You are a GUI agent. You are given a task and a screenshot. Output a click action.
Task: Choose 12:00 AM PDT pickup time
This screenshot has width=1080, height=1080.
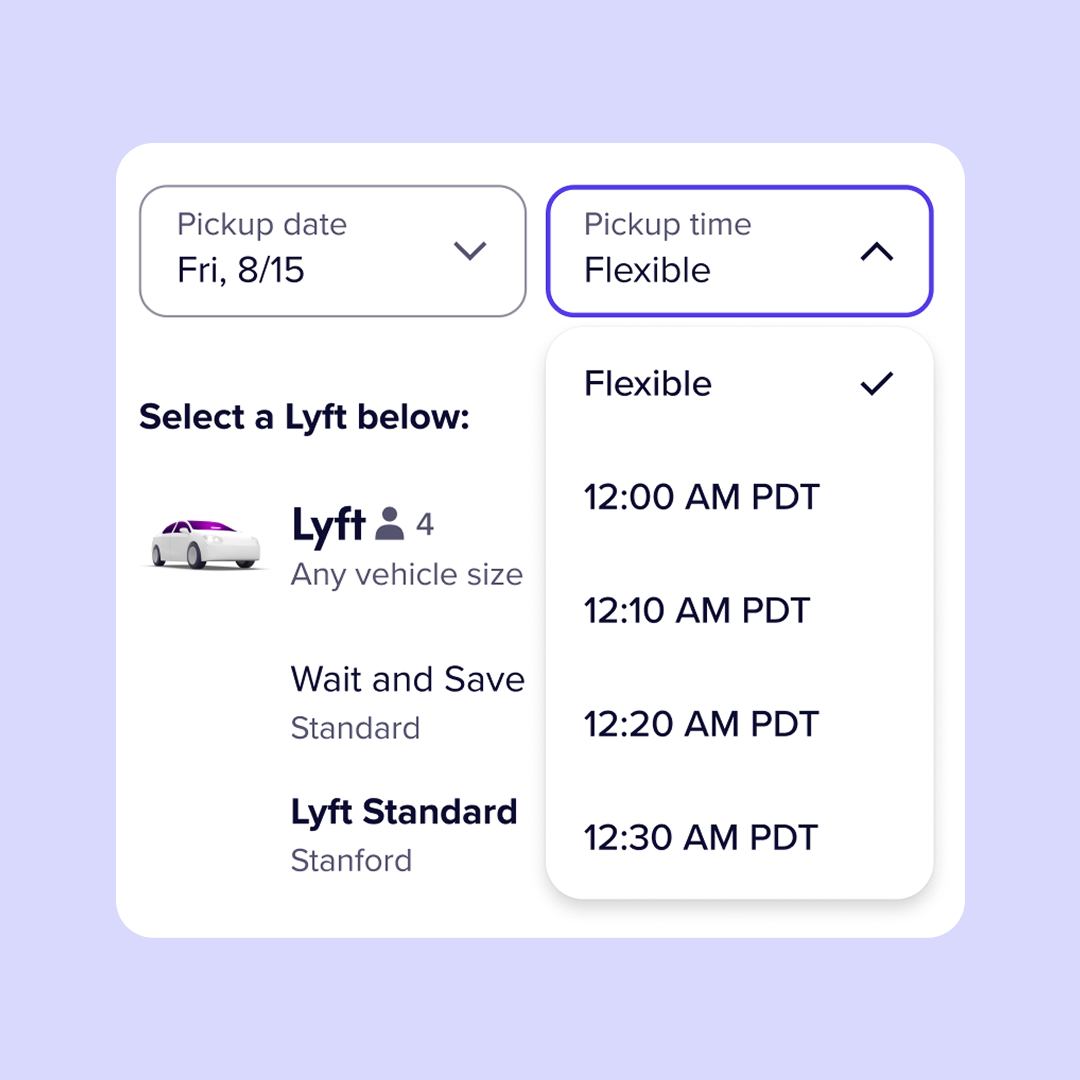pos(701,497)
